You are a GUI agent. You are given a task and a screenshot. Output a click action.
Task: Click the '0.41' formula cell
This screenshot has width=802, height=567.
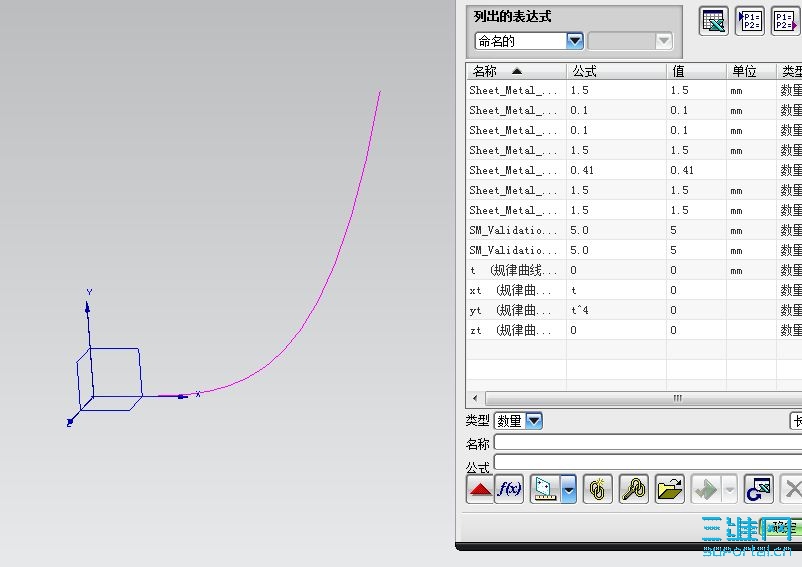[x=616, y=170]
